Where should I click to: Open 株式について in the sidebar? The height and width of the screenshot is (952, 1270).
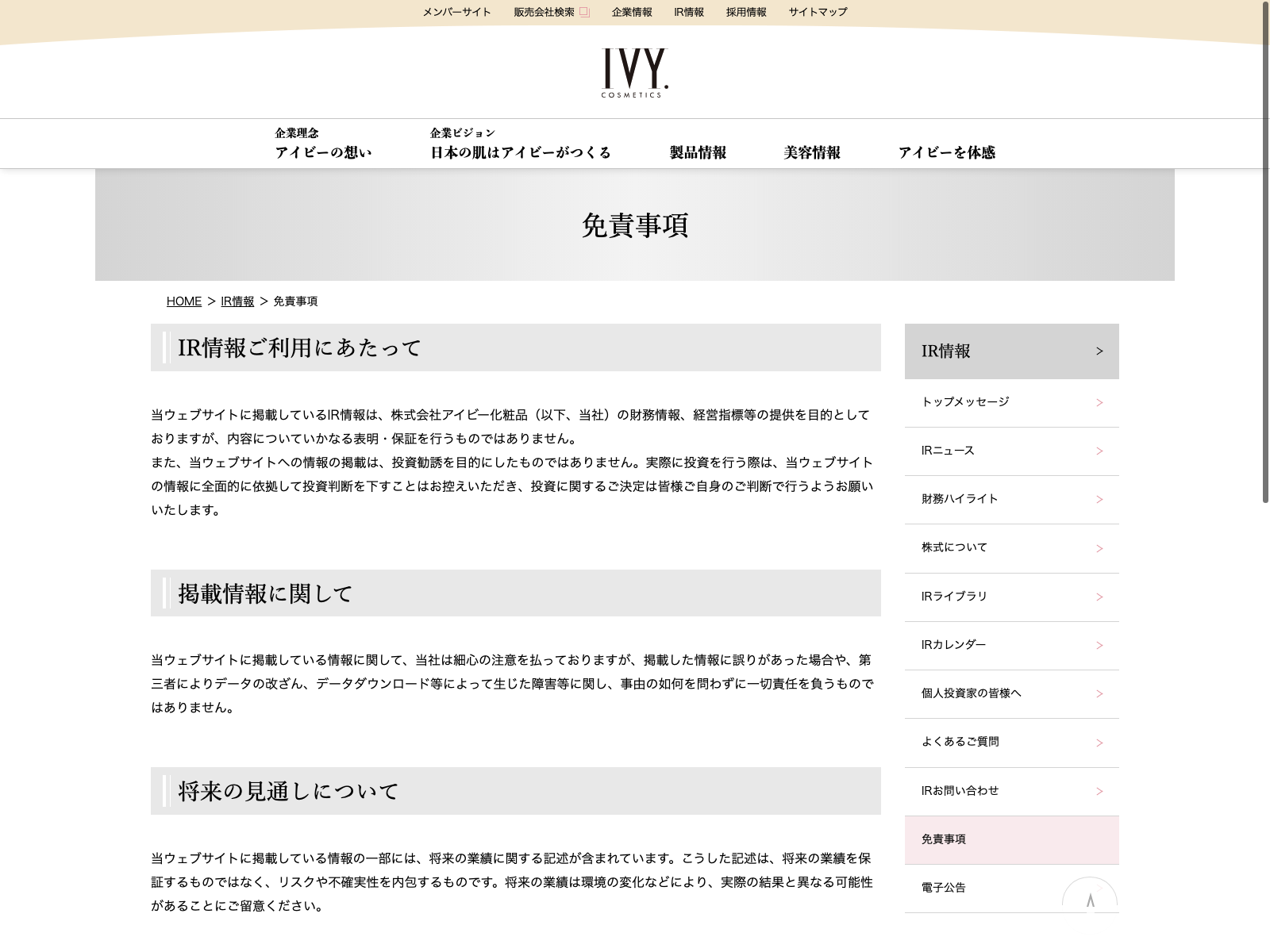(954, 547)
